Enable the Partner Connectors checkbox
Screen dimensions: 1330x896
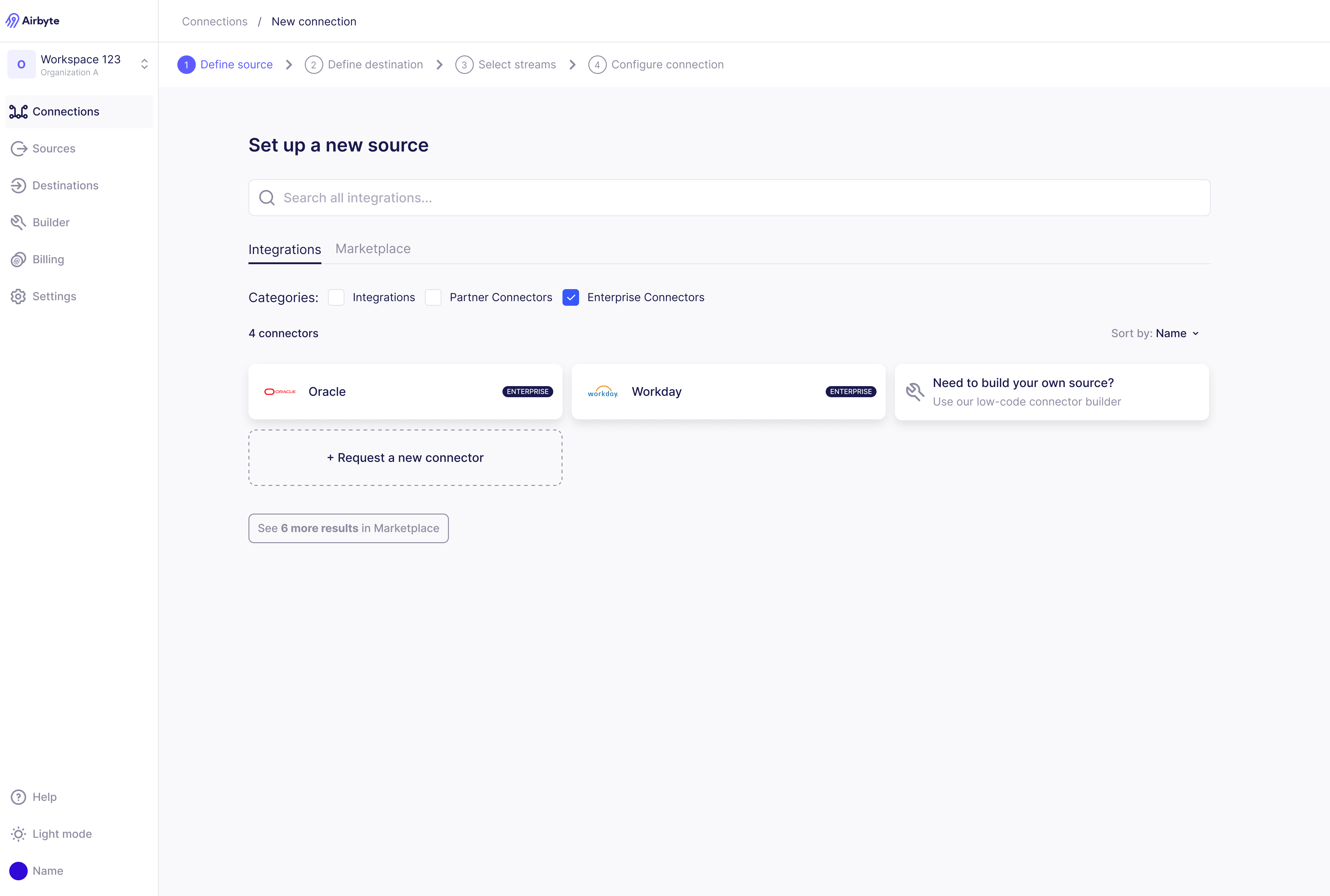[x=432, y=297]
